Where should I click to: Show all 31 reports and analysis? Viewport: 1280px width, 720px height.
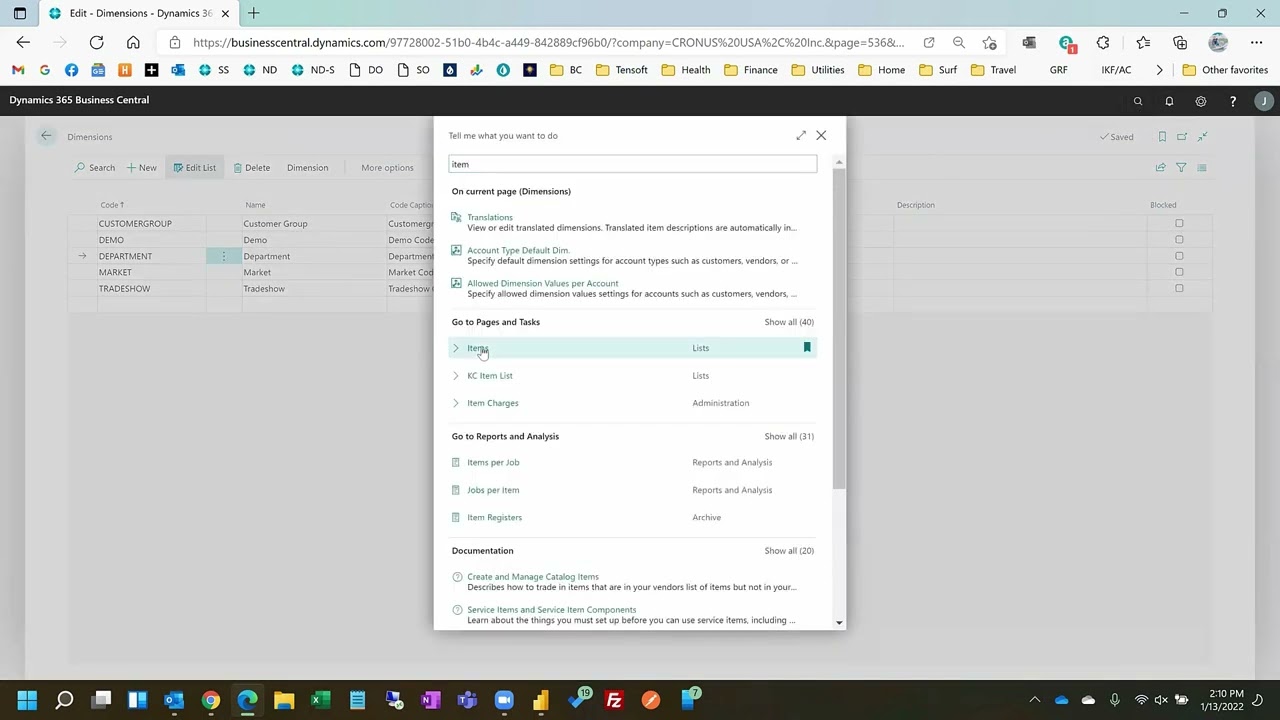click(789, 436)
